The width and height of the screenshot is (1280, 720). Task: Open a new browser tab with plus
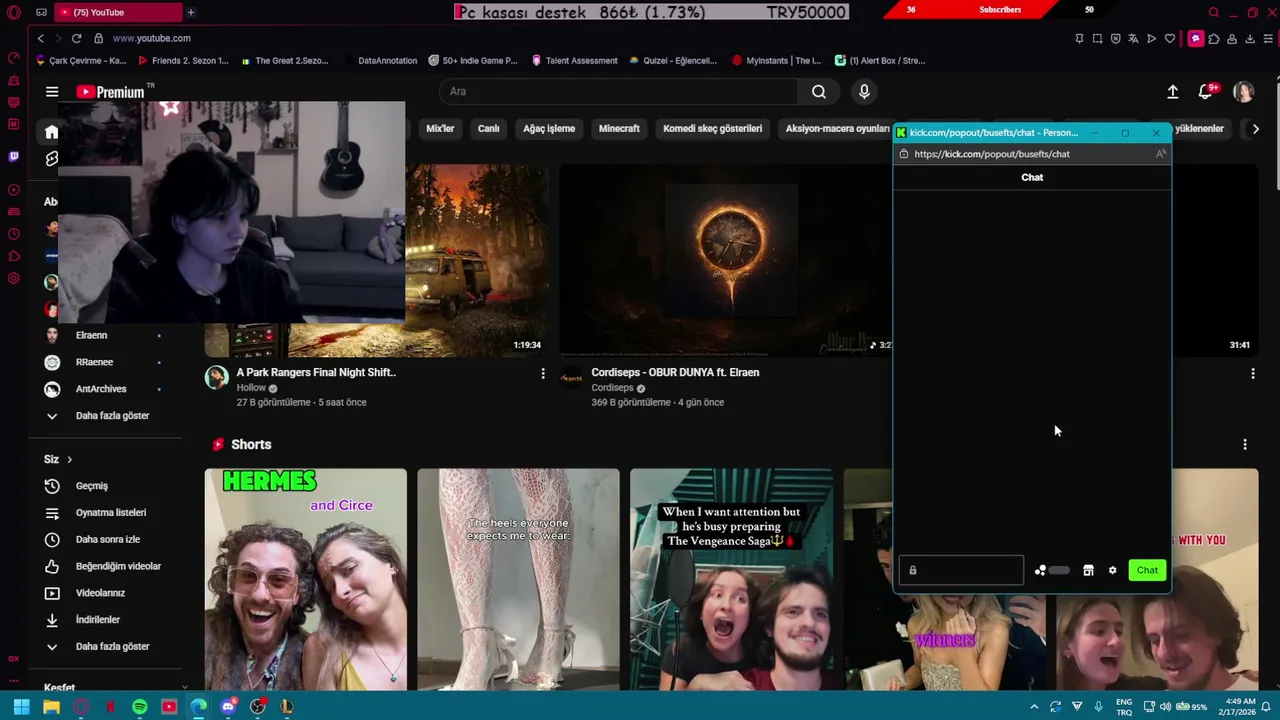click(191, 12)
